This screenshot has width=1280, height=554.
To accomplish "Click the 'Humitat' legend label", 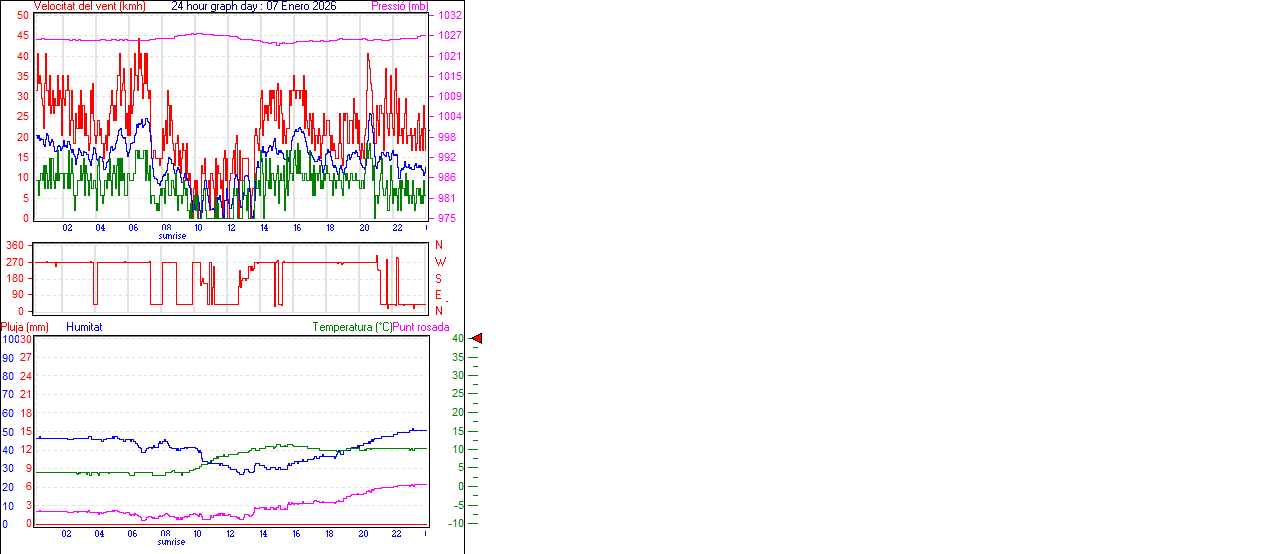I will tap(84, 327).
